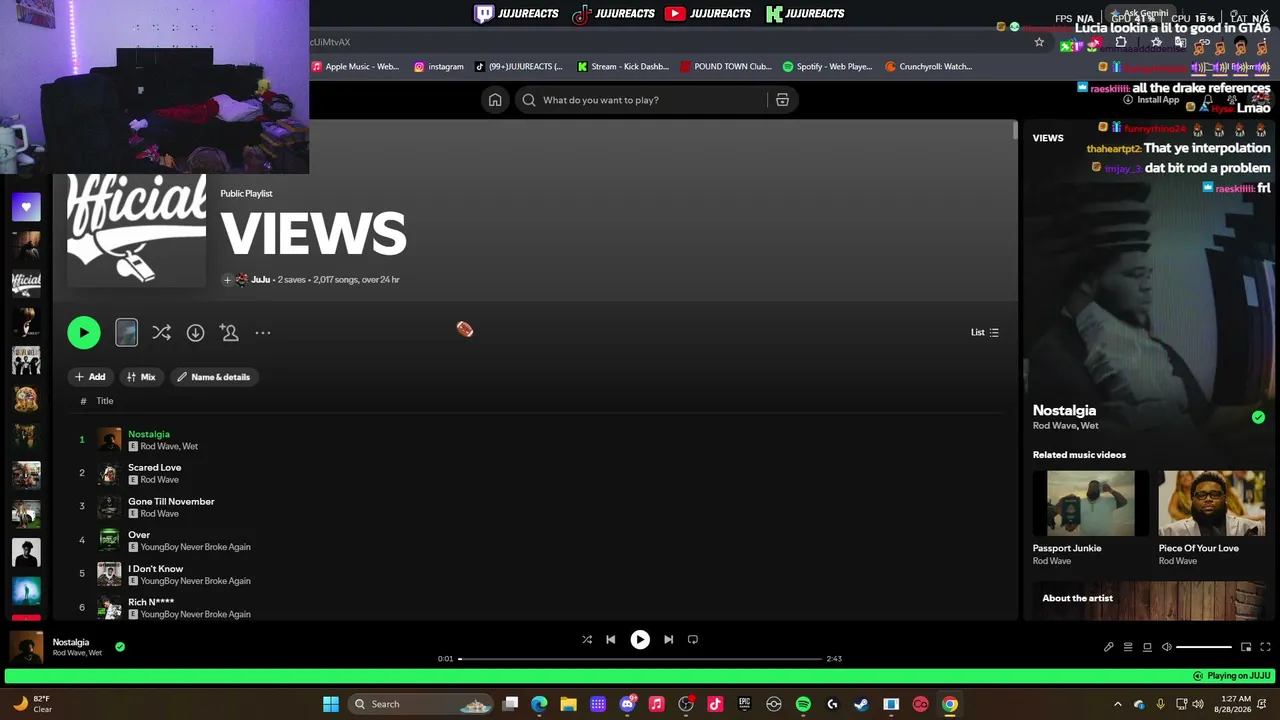
Task: Open the lyrics microphone icon in the player
Action: click(x=1109, y=647)
